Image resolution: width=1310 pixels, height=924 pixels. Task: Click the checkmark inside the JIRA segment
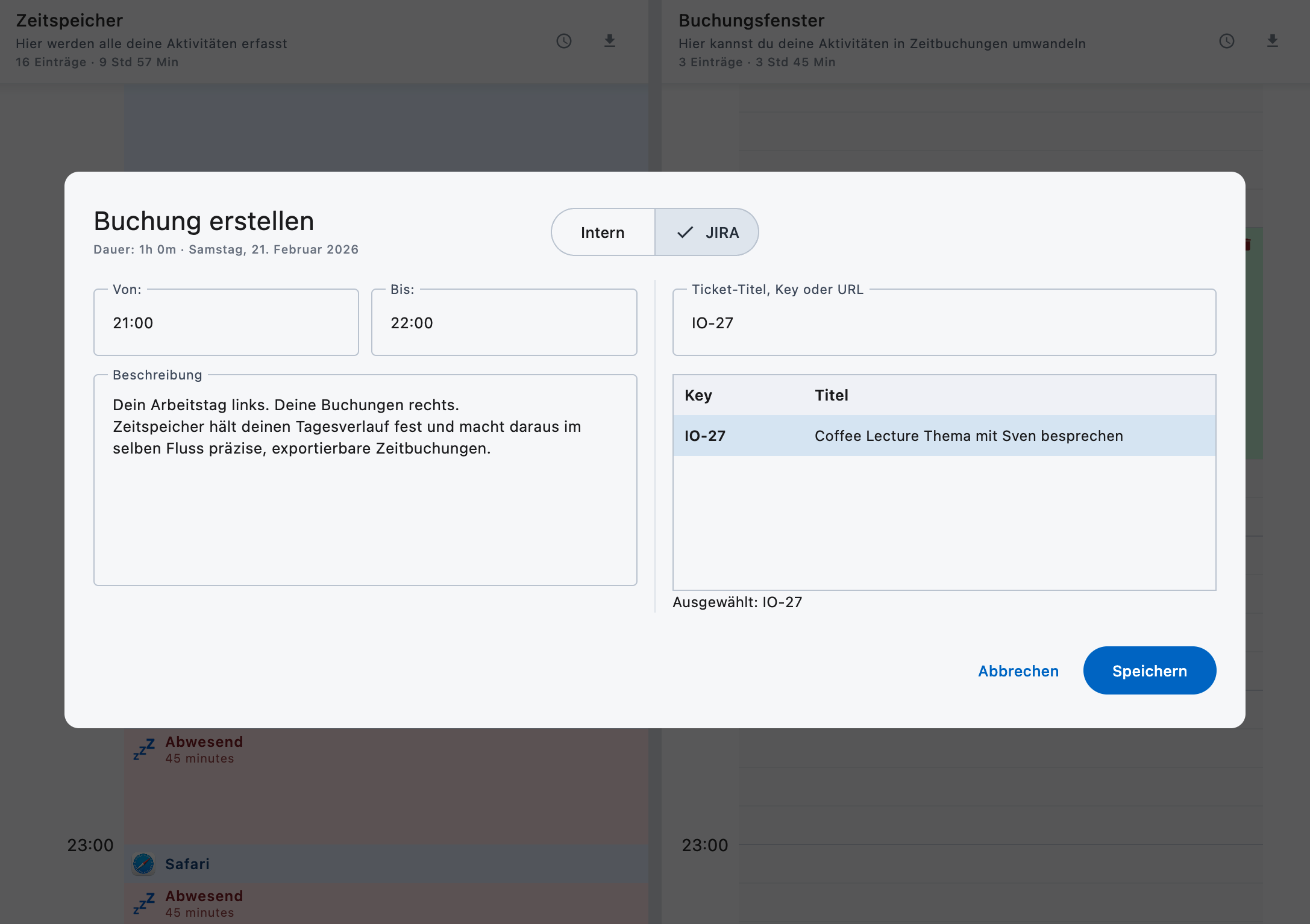tap(684, 232)
